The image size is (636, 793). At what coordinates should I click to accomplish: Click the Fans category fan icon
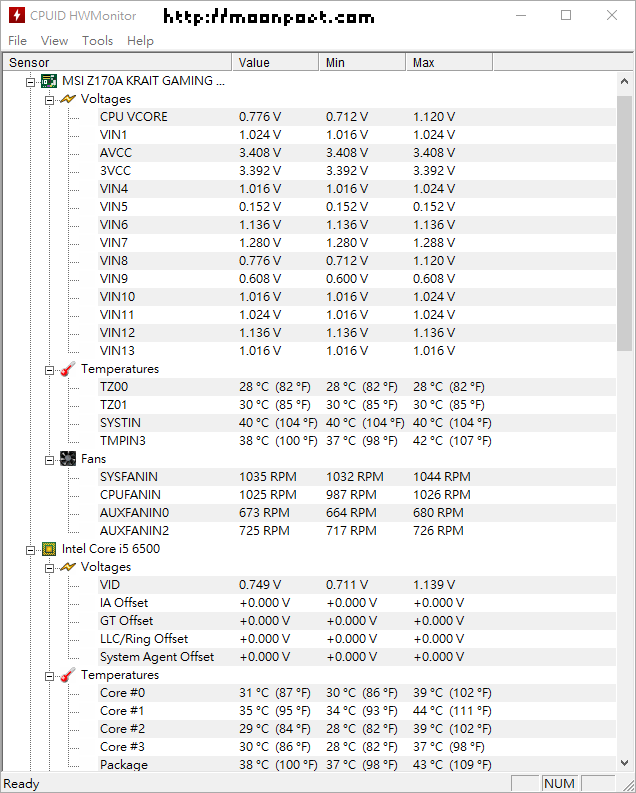point(67,459)
